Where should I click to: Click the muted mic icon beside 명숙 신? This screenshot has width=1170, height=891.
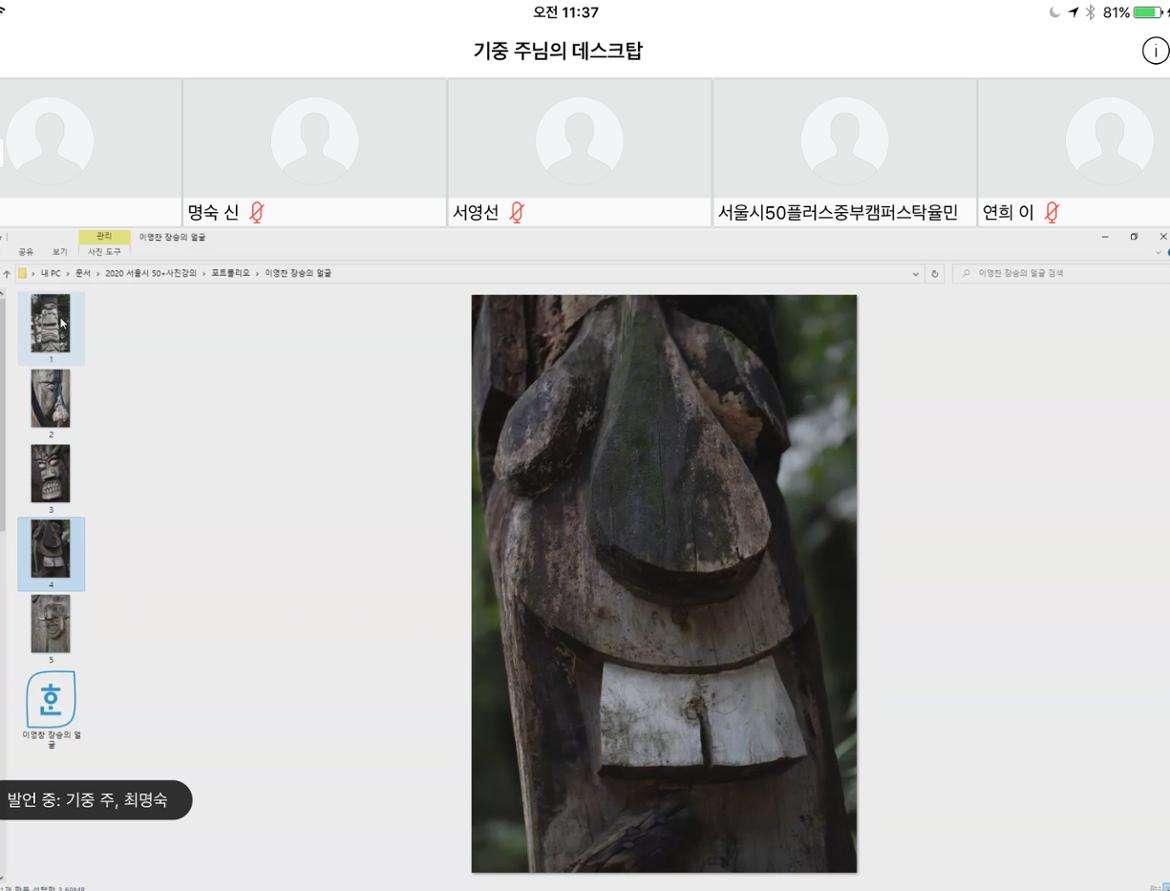[x=257, y=212]
